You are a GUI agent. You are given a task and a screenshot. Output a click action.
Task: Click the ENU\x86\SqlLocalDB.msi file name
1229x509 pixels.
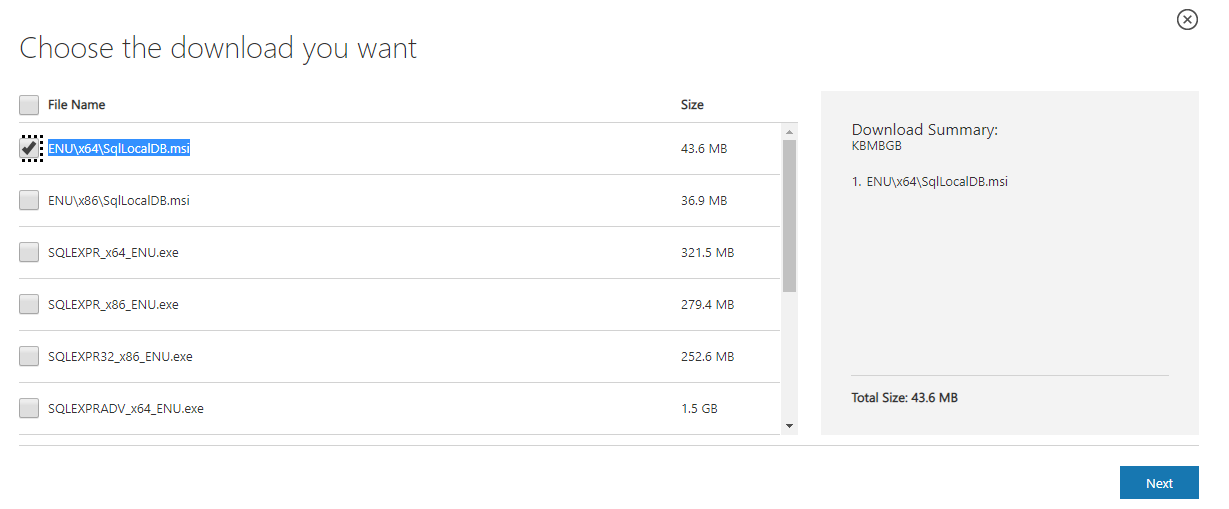coord(119,201)
